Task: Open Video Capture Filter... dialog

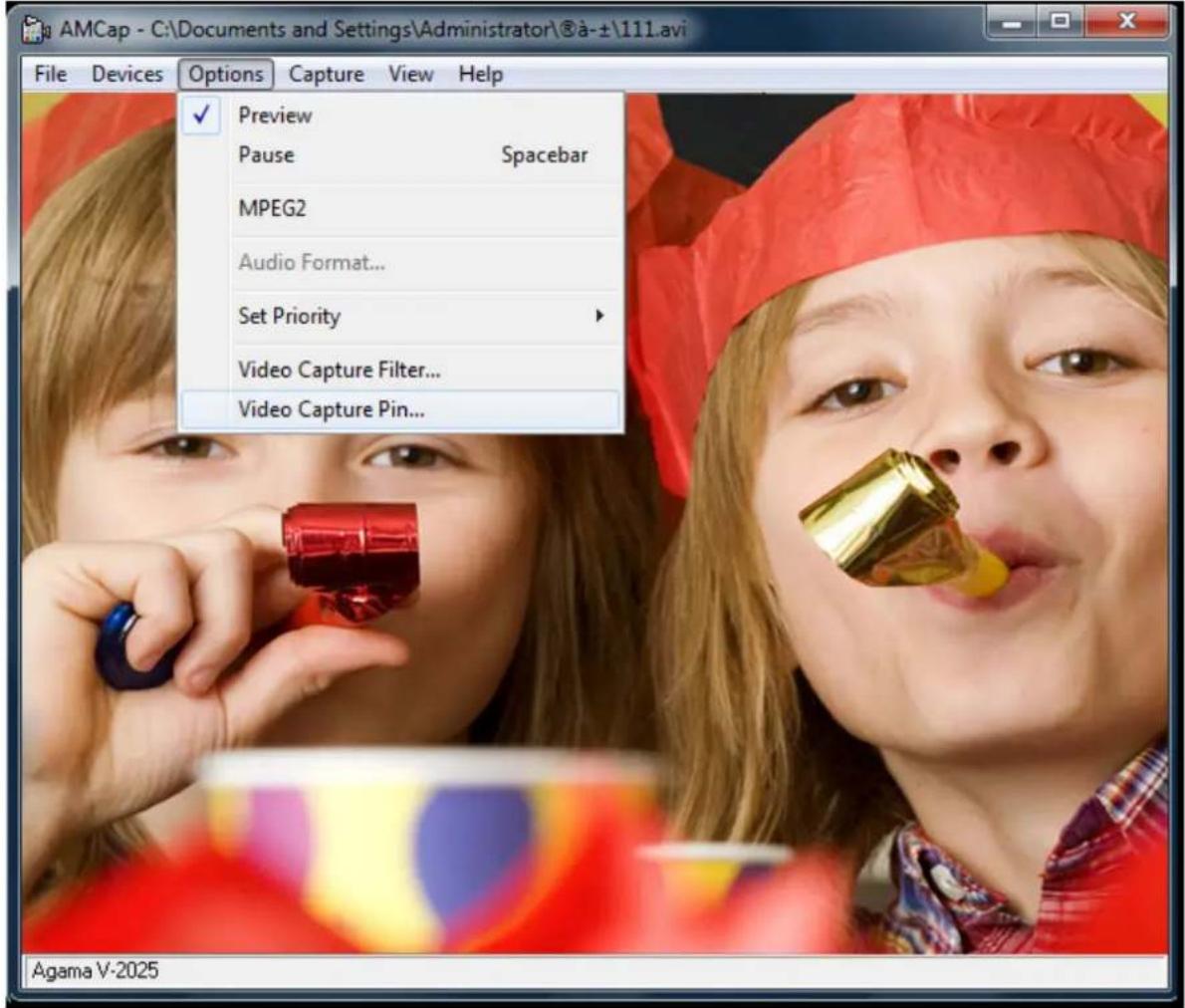Action: (400, 370)
